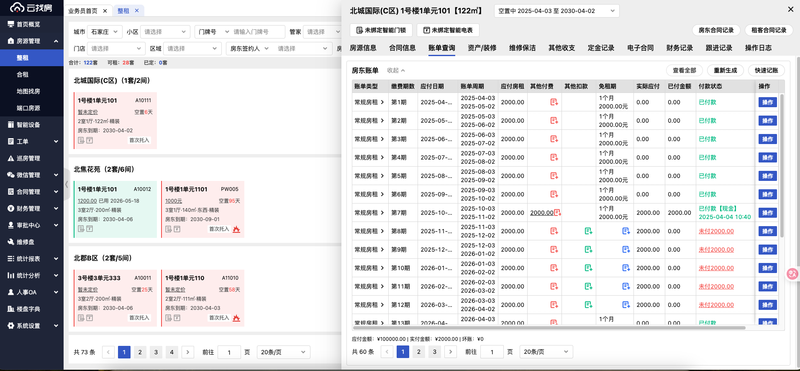Collapse 房东账单 section via 收起
Screen dimensions: 800x371
[x=396, y=70]
